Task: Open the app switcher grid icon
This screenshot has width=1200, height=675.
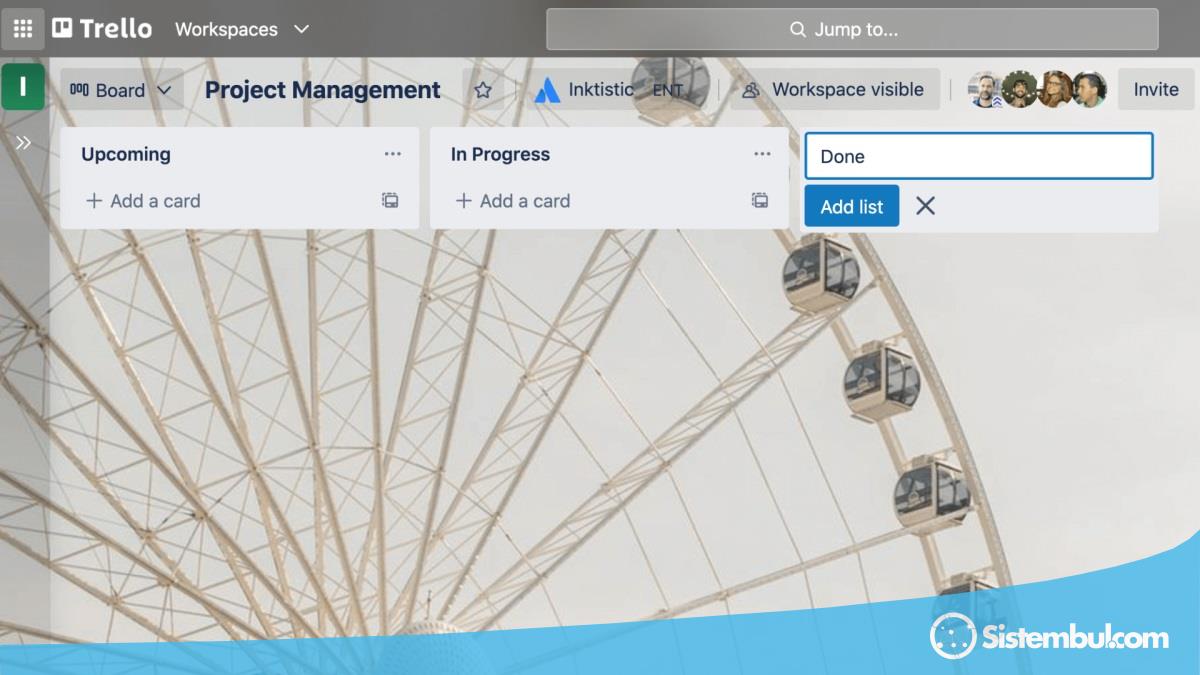Action: (22, 29)
